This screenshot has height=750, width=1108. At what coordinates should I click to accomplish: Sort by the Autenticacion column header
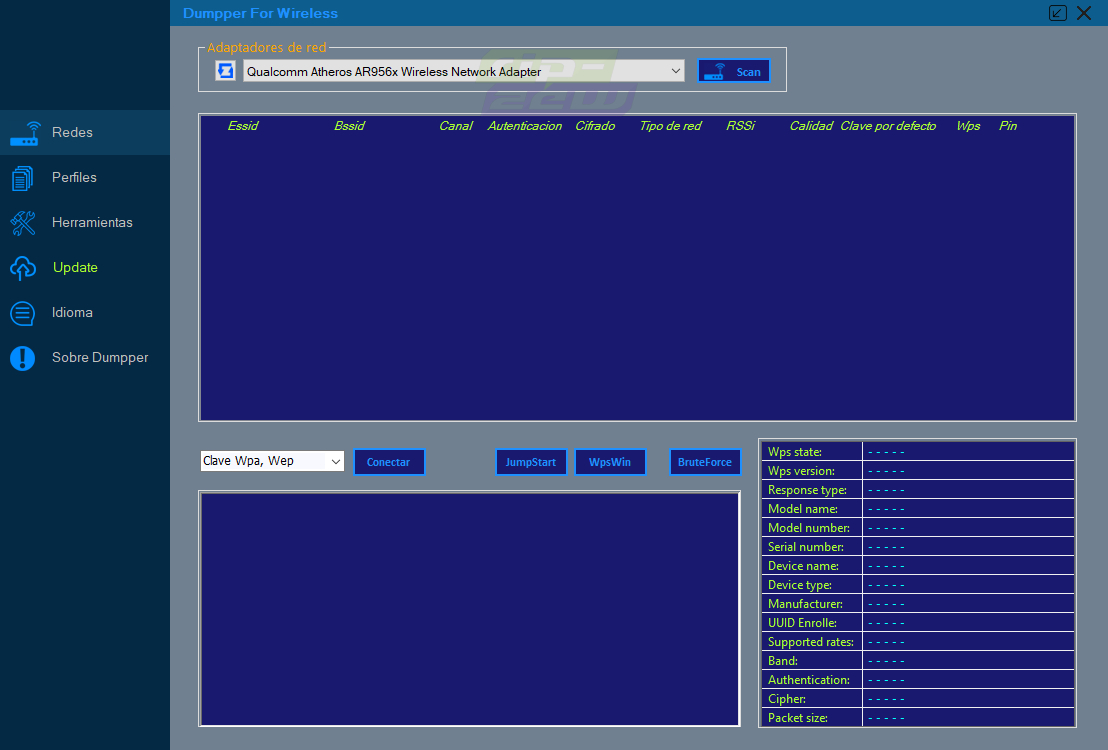[524, 126]
